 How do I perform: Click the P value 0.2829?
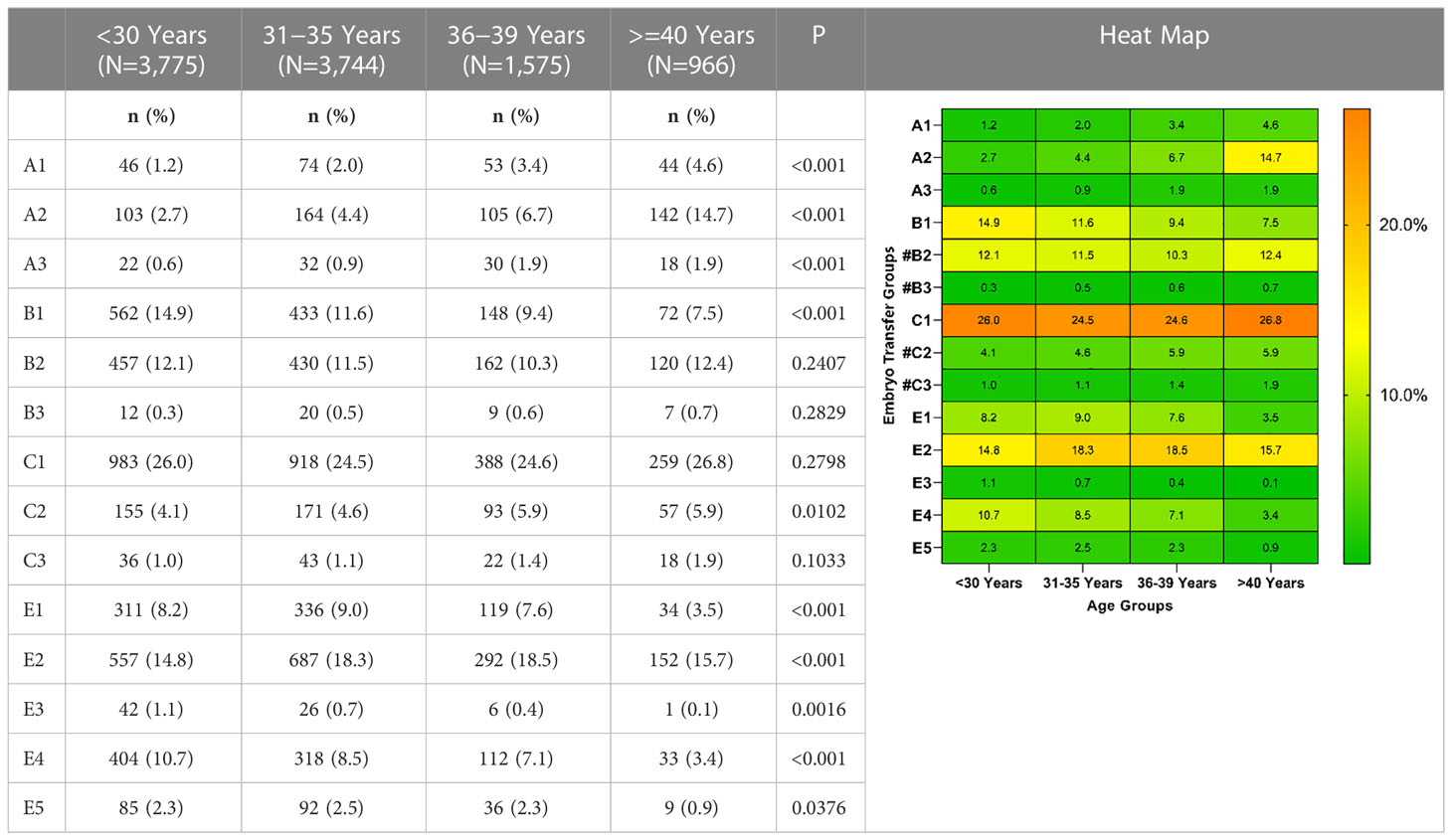819,413
